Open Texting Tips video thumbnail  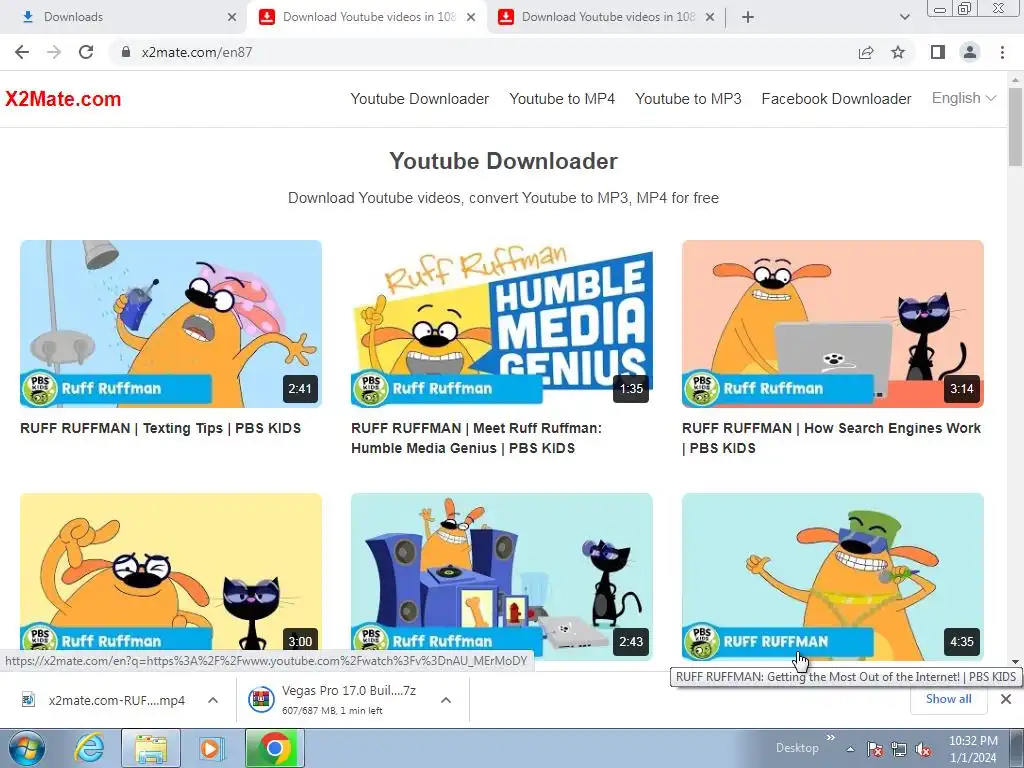click(x=171, y=324)
